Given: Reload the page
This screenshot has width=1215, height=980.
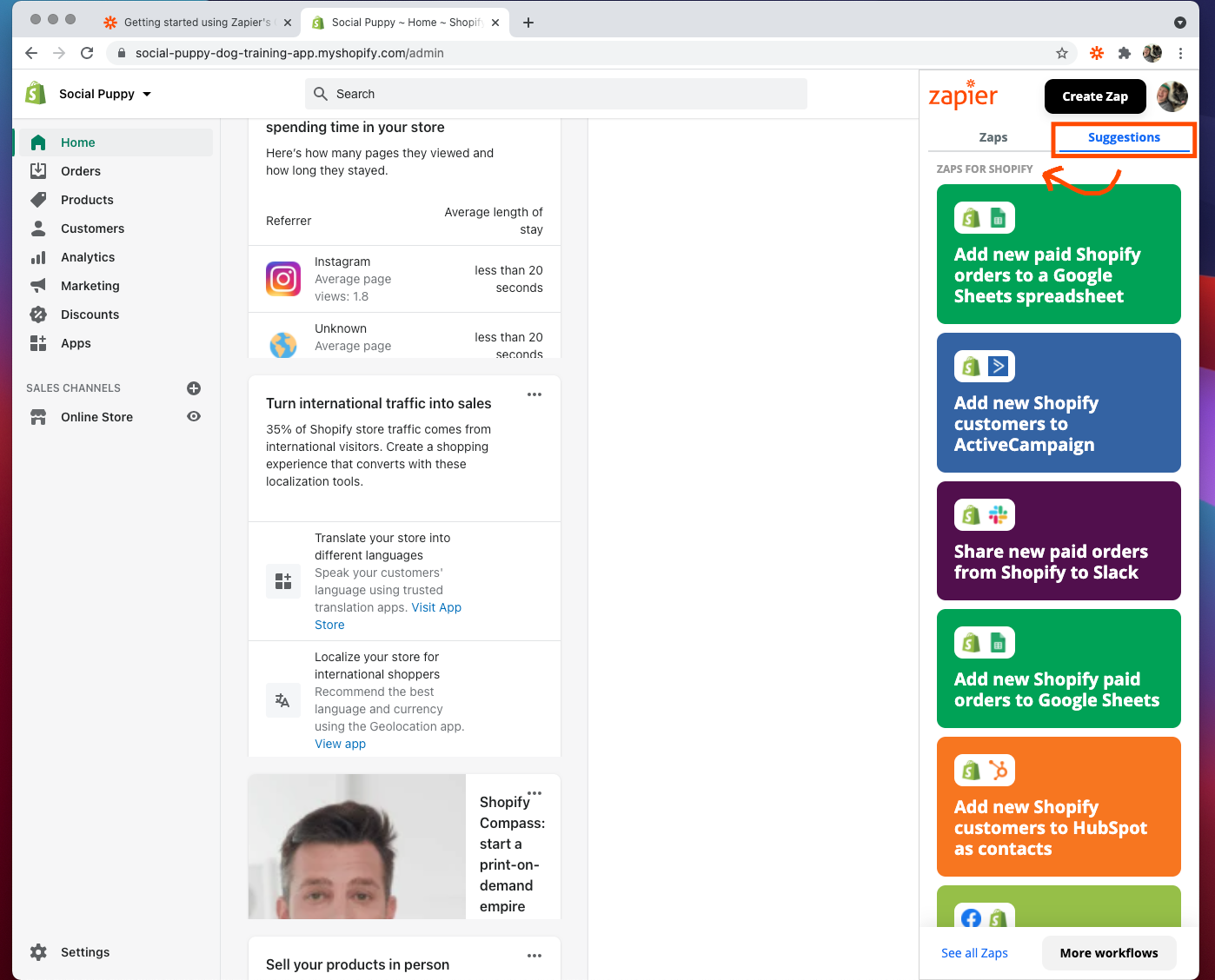Looking at the screenshot, I should point(87,53).
